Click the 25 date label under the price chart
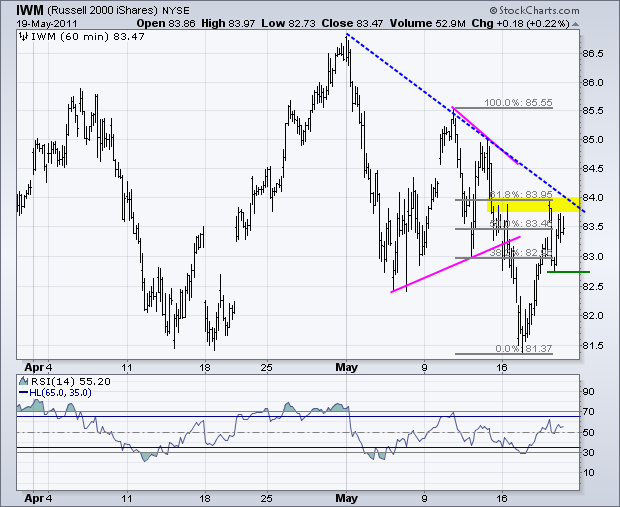The height and width of the screenshot is (507, 620). click(x=267, y=367)
